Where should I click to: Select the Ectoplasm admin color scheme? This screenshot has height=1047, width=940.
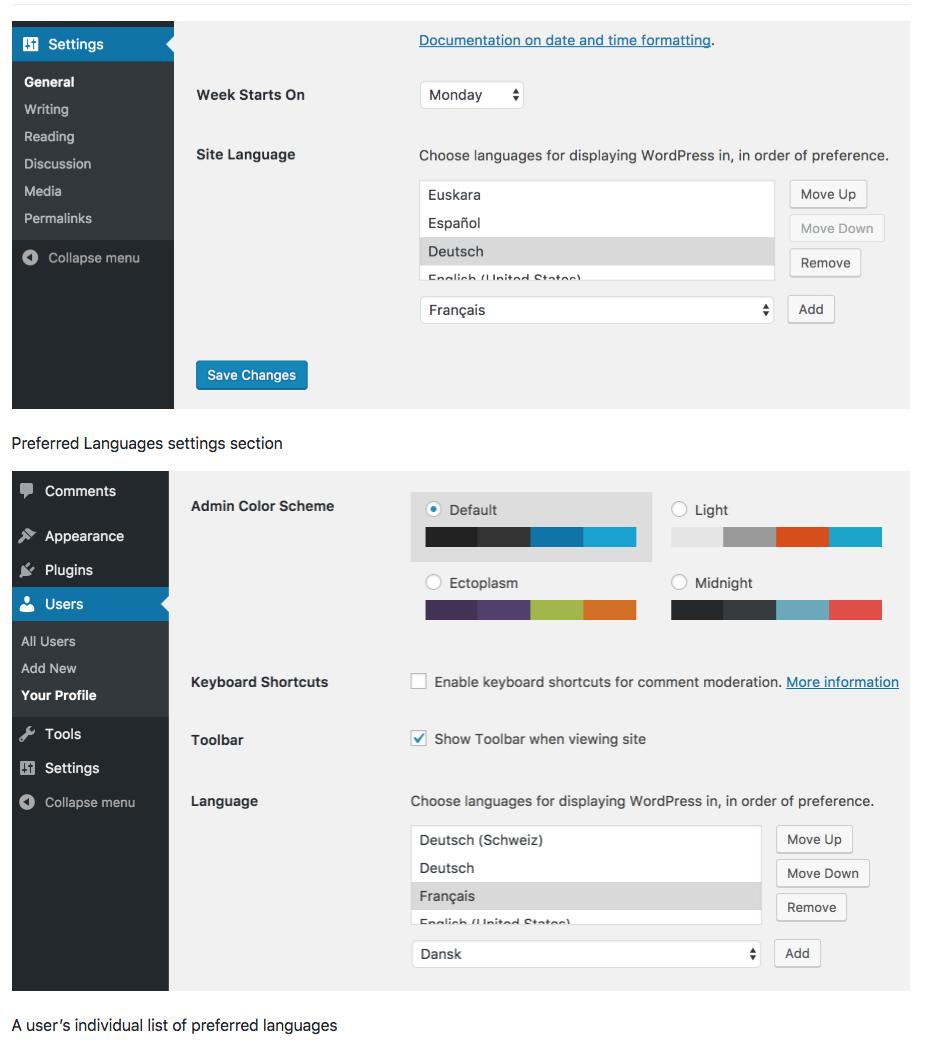[x=433, y=582]
